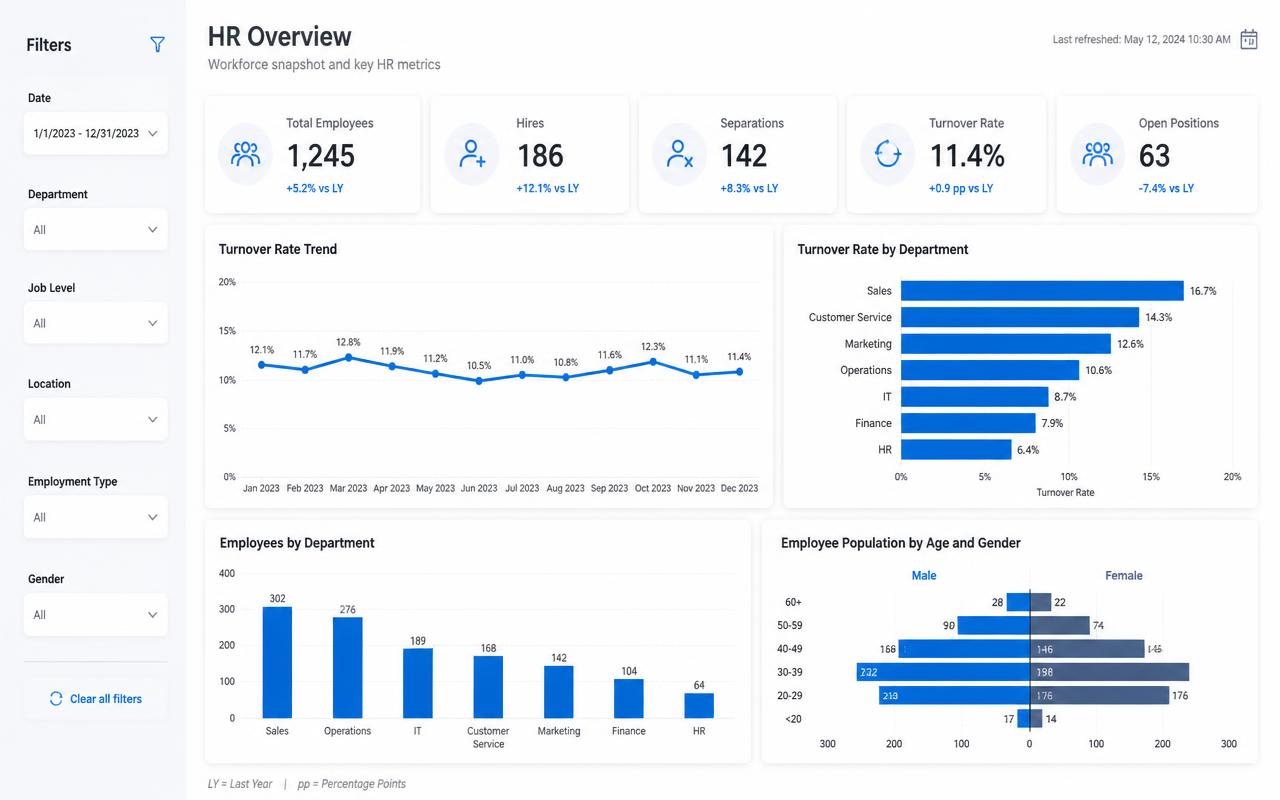The height and width of the screenshot is (800, 1280).
Task: Click the male 60+ age bar
Action: pos(1018,602)
